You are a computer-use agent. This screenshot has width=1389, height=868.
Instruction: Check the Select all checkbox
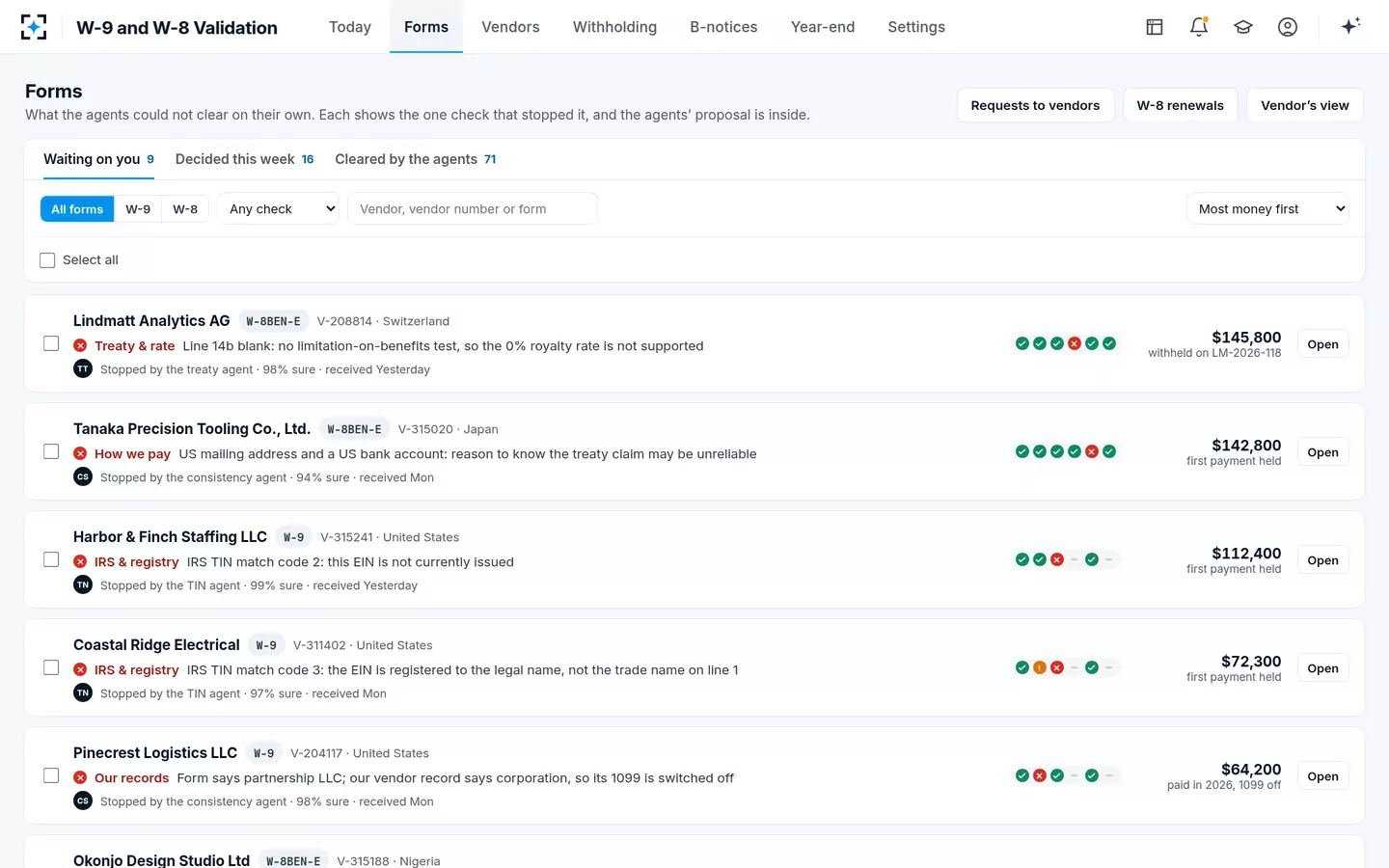pos(47,260)
